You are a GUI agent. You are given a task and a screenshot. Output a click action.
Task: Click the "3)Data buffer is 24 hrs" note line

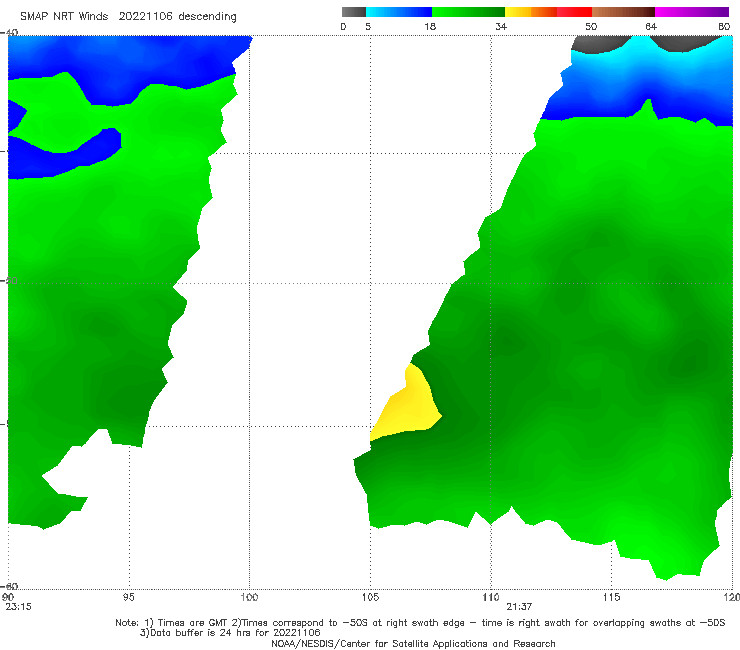pos(230,633)
